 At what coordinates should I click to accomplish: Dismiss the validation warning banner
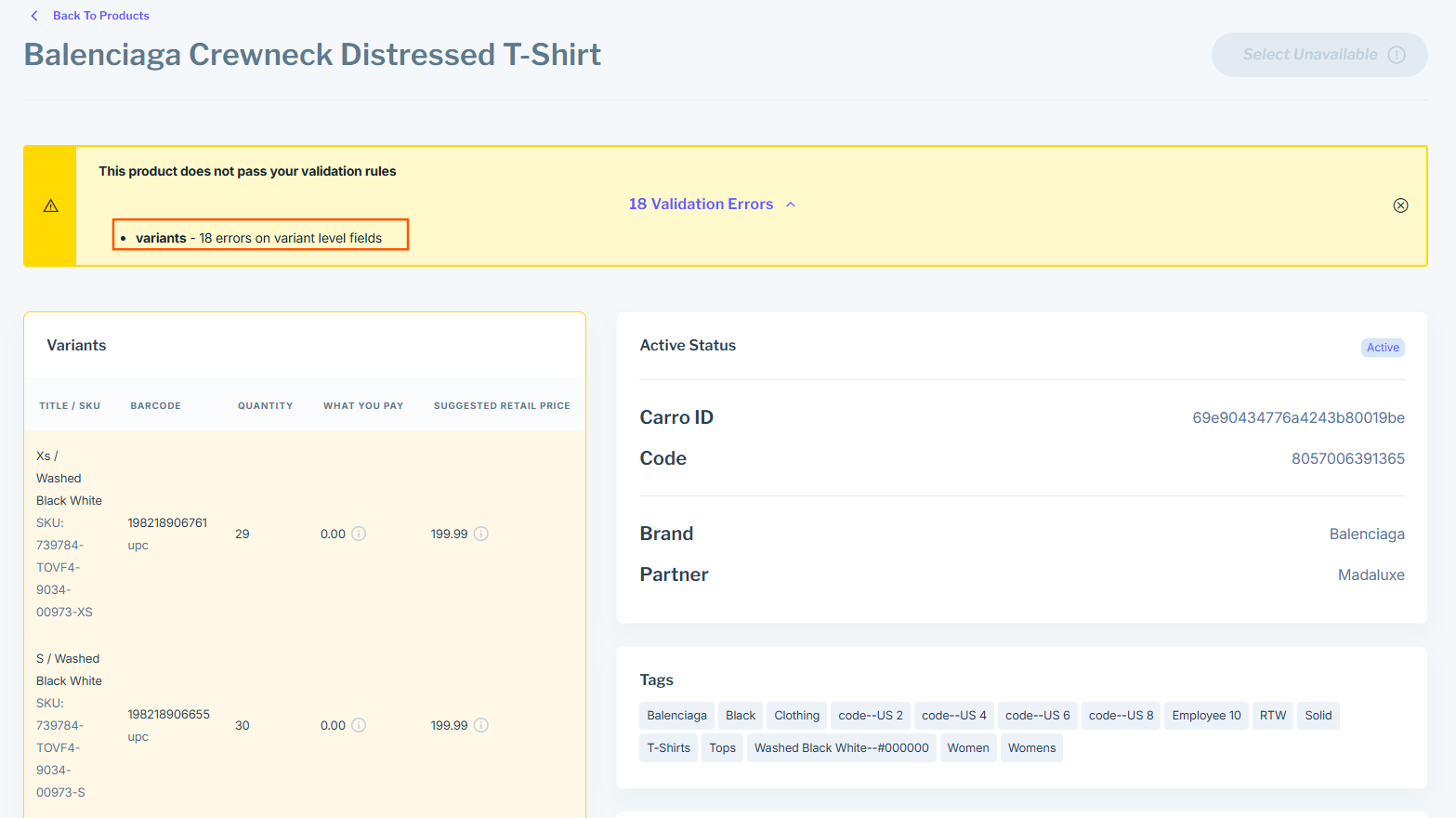pyautogui.click(x=1400, y=205)
